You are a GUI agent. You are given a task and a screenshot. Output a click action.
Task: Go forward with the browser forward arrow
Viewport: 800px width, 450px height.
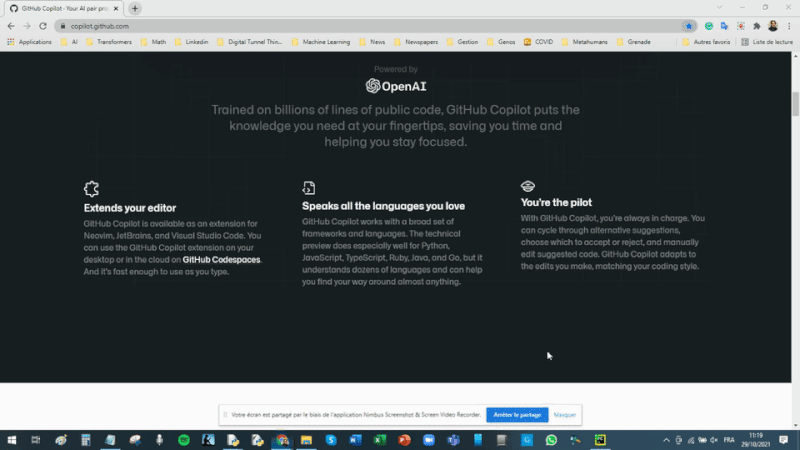(x=27, y=26)
